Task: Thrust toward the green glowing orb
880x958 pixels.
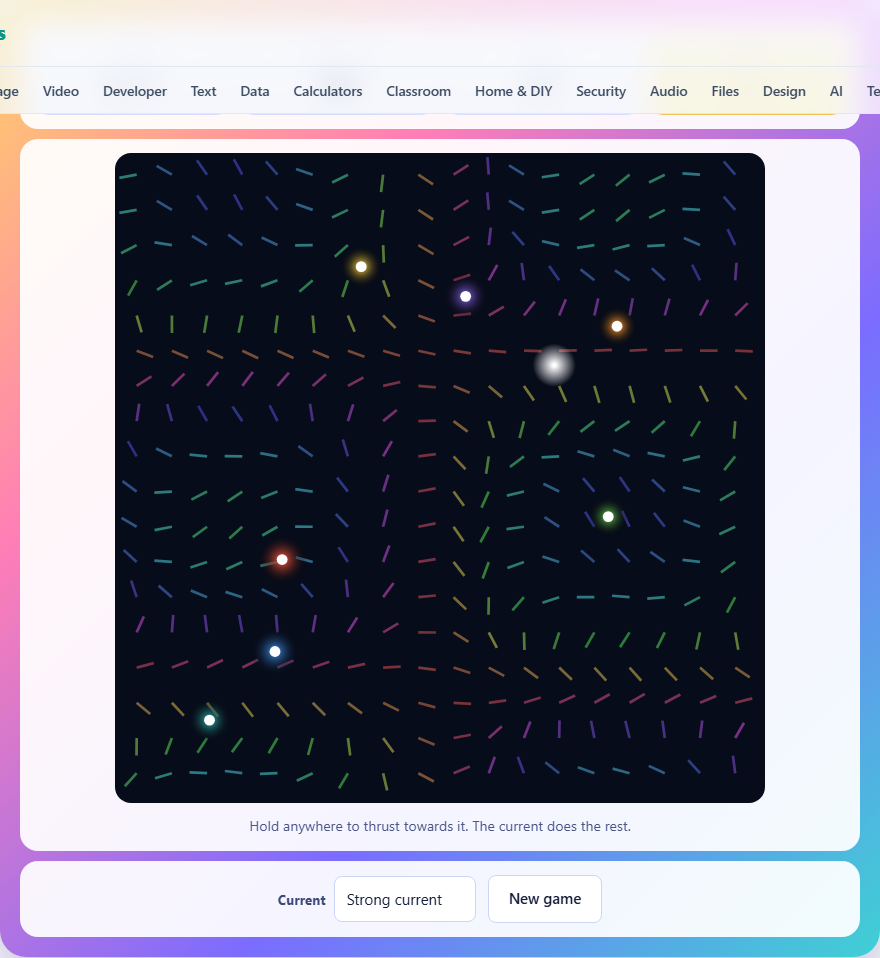Action: point(608,517)
